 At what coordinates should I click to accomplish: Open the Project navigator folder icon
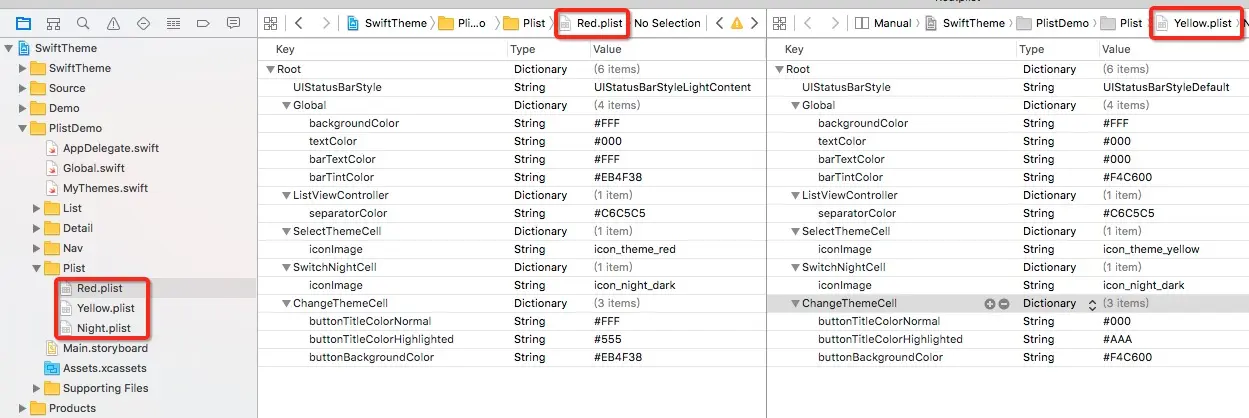[x=23, y=23]
